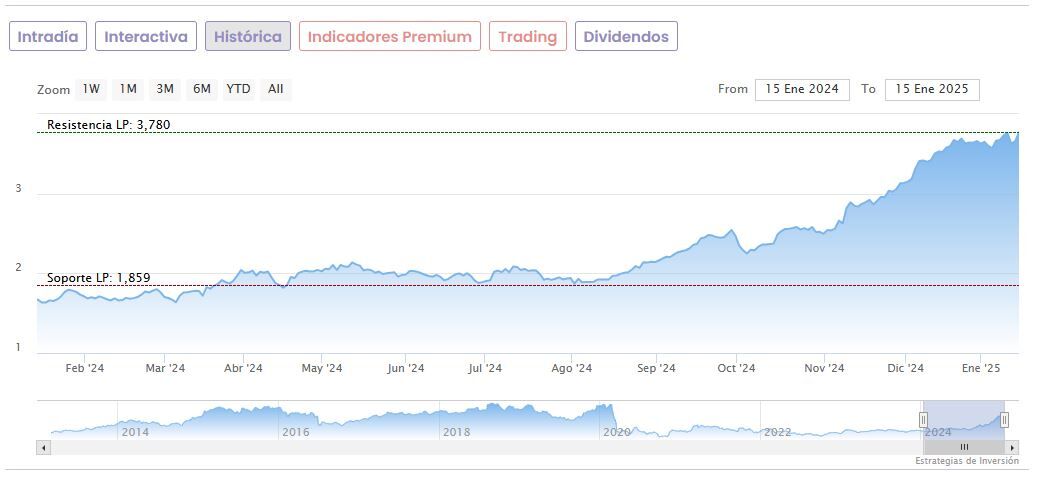Click the Estrategias de Inversión credit link
The width and height of the screenshot is (1043, 479).
click(x=966, y=461)
